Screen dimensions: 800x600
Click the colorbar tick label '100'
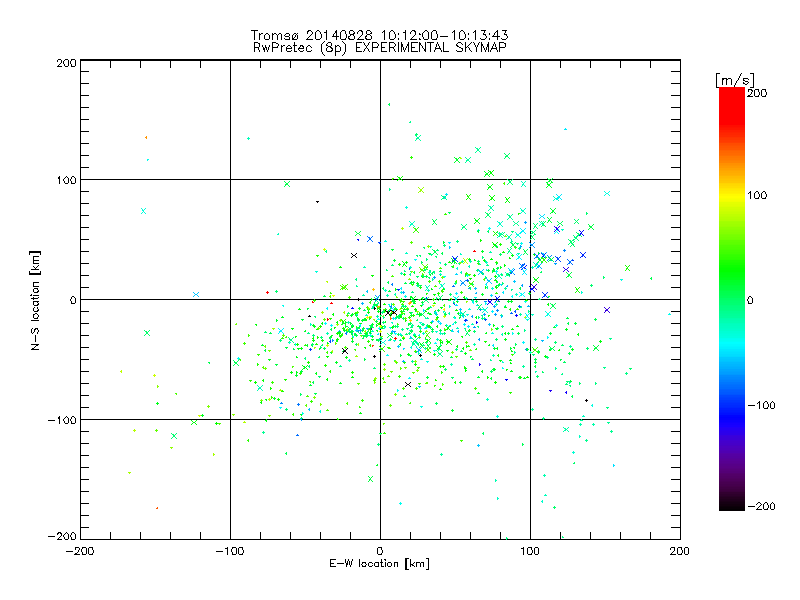click(757, 195)
